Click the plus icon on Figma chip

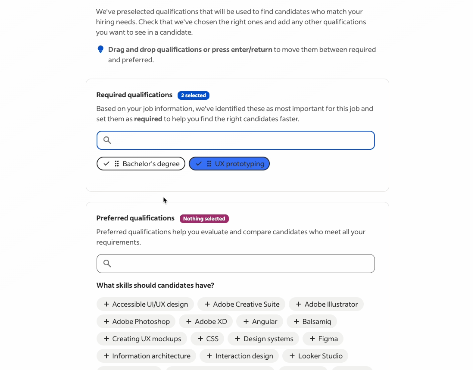click(x=312, y=339)
